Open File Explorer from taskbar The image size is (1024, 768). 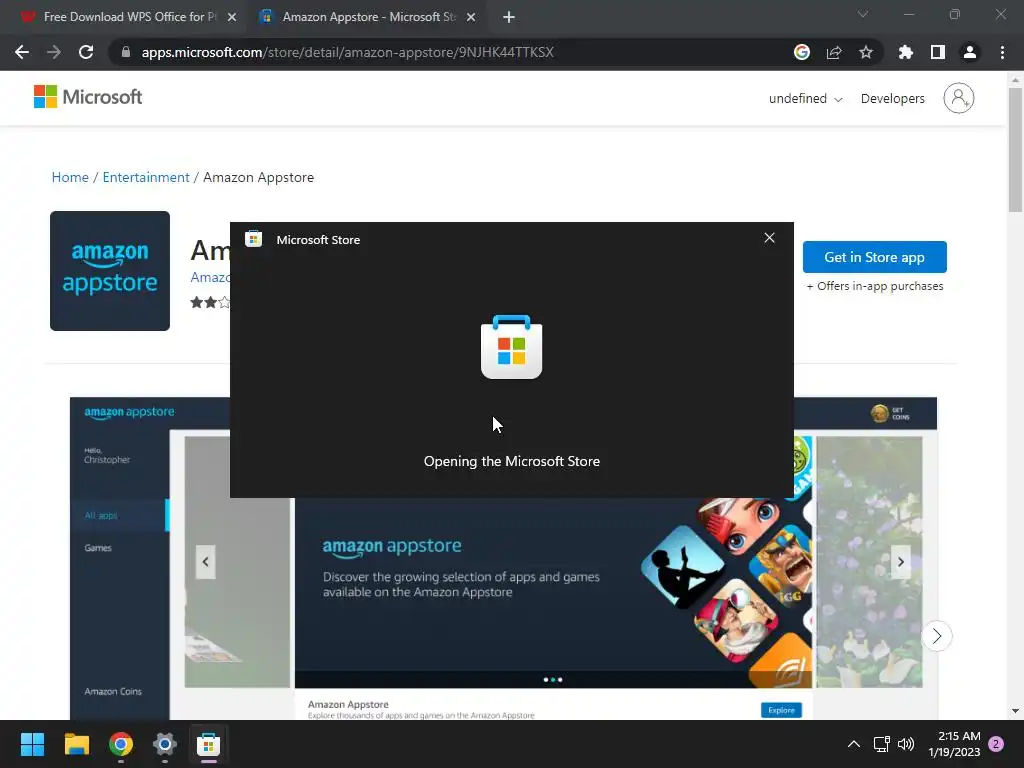[76, 744]
